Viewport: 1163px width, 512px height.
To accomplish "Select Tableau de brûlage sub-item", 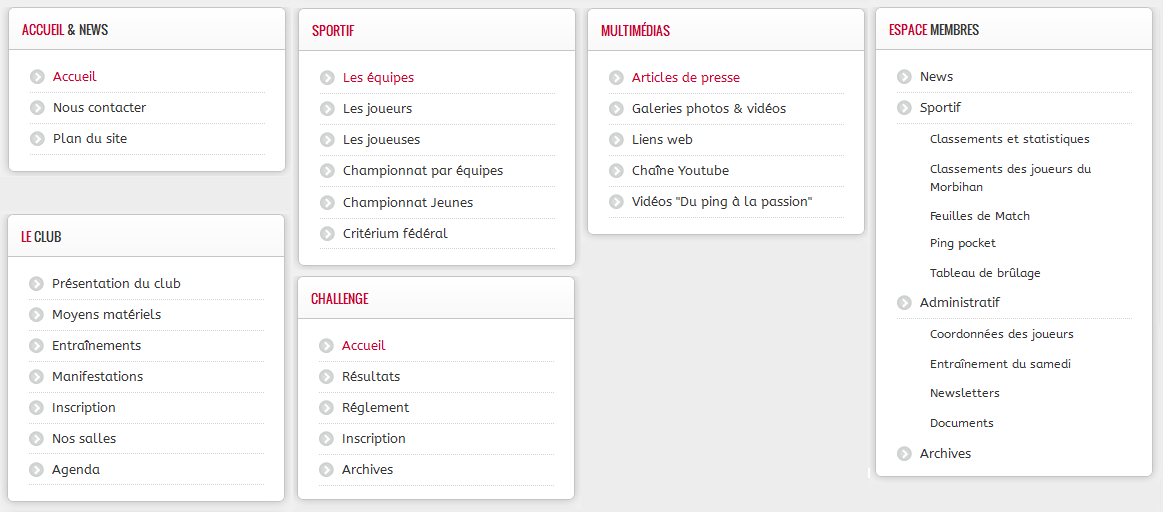I will [985, 273].
